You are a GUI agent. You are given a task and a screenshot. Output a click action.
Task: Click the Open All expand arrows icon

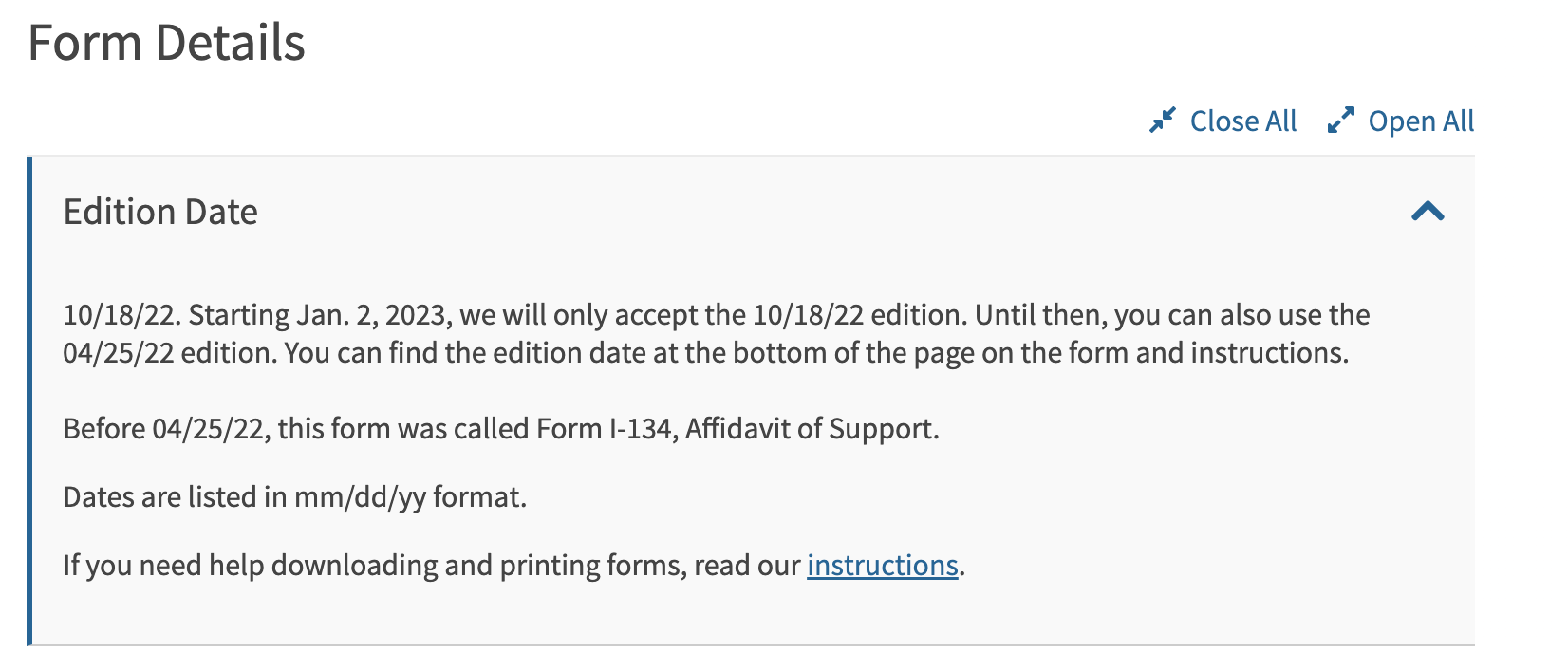(x=1340, y=121)
